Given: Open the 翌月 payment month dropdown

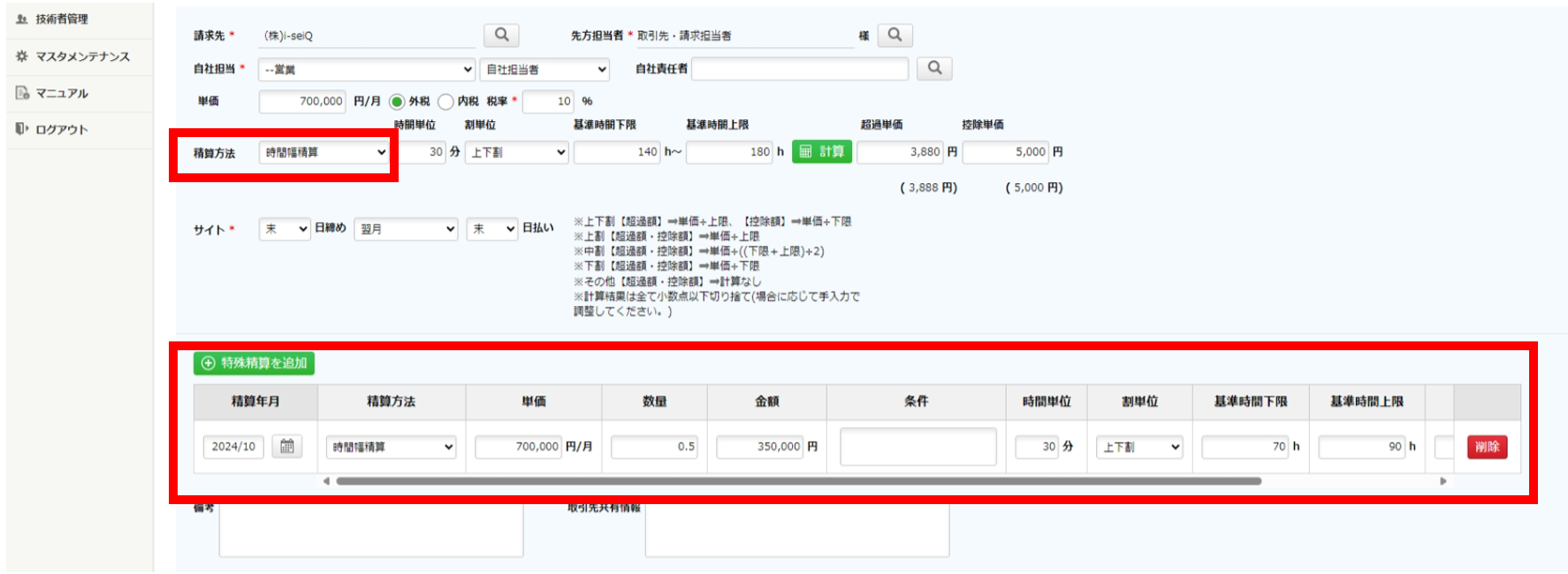Looking at the screenshot, I should 407,229.
